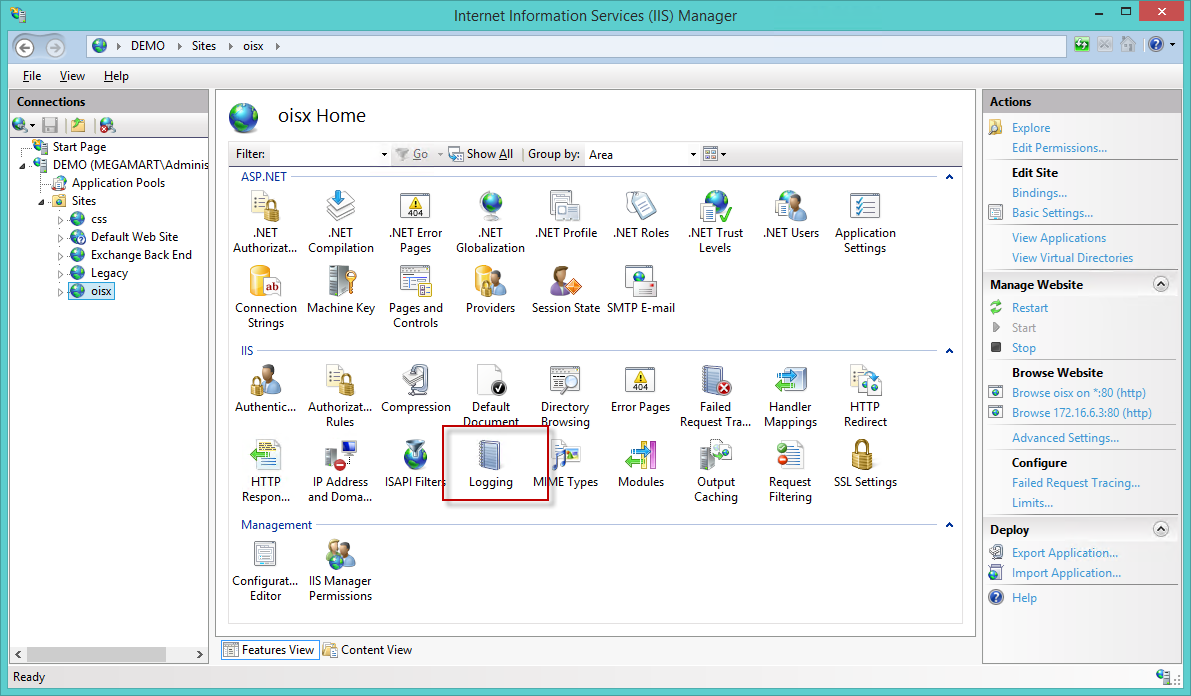
Task: Open the Directory Browsing feature
Action: [565, 396]
